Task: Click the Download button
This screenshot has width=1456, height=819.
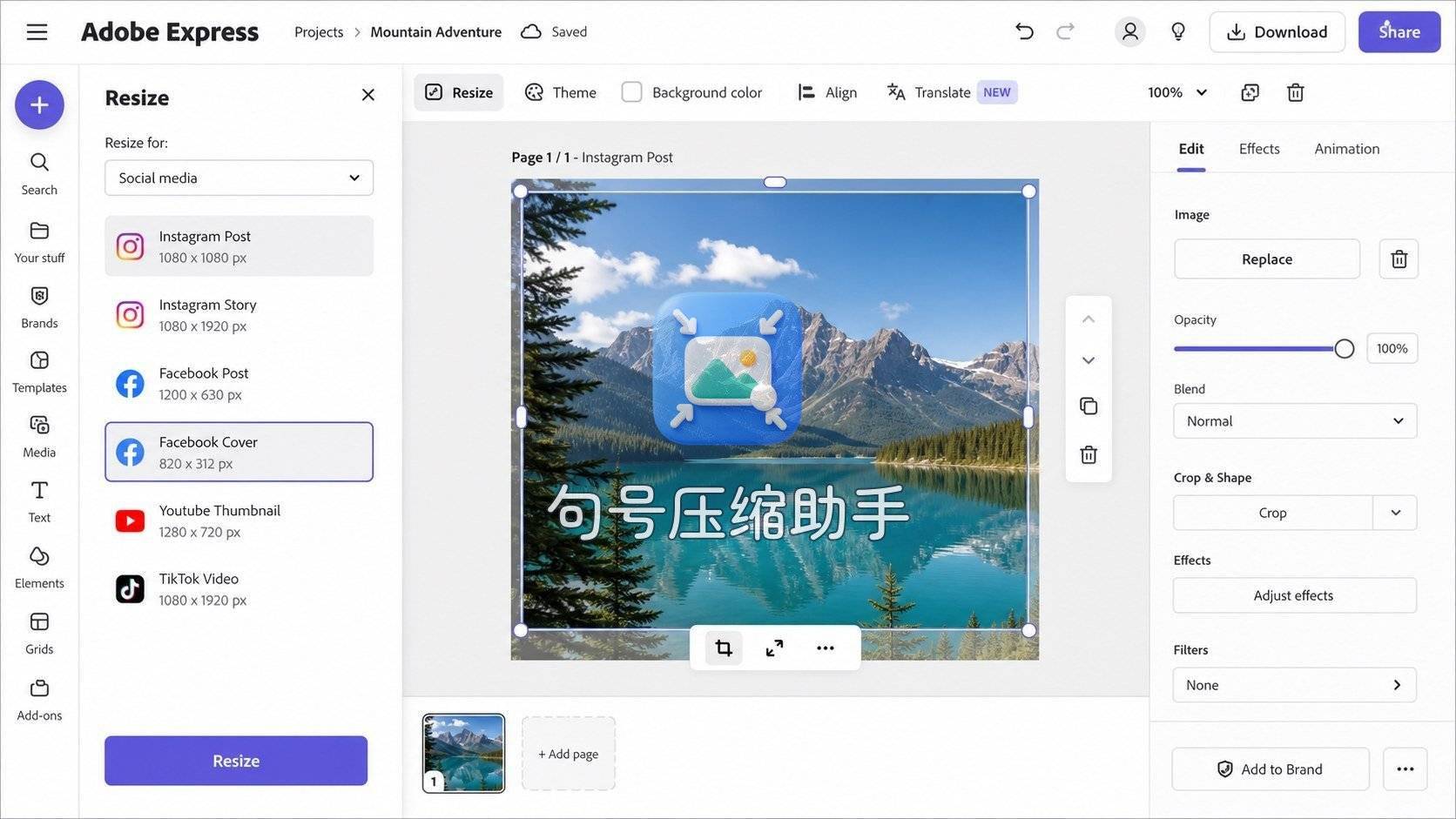Action: tap(1277, 32)
